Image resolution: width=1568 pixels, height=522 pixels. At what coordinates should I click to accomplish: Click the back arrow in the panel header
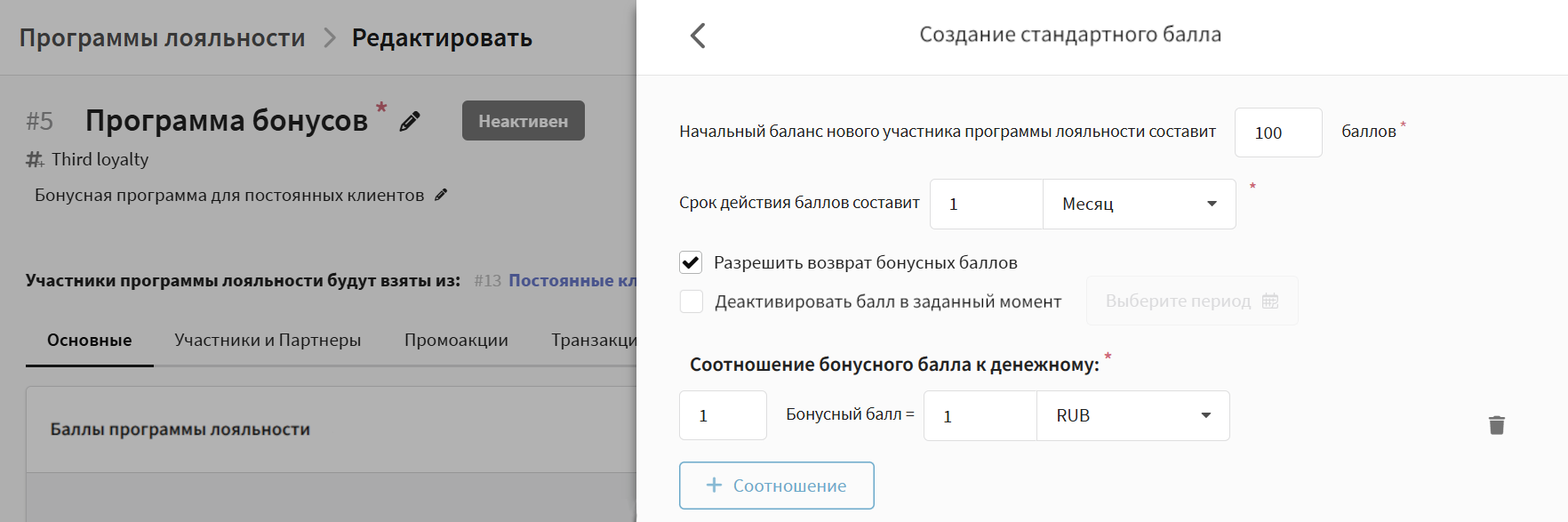tap(698, 36)
